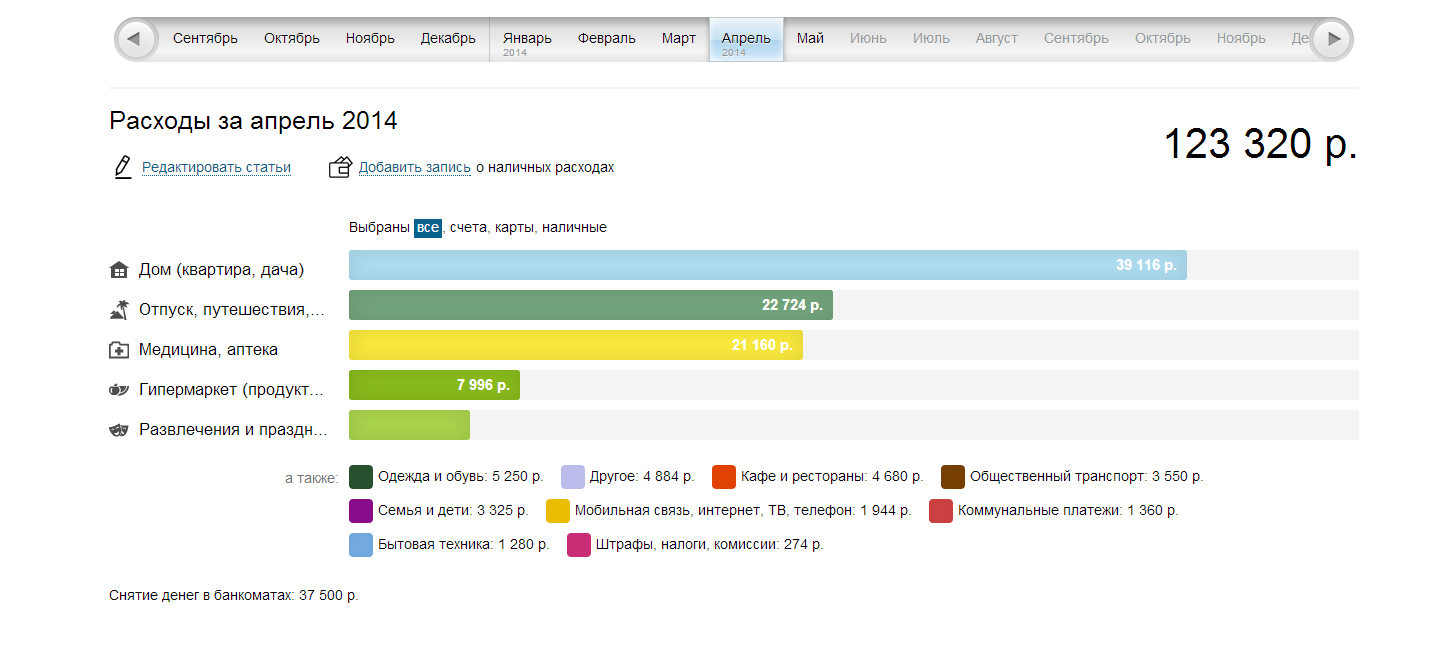
Task: Click 'Бытовая техника: 1 280 р.' text
Action: (x=464, y=545)
